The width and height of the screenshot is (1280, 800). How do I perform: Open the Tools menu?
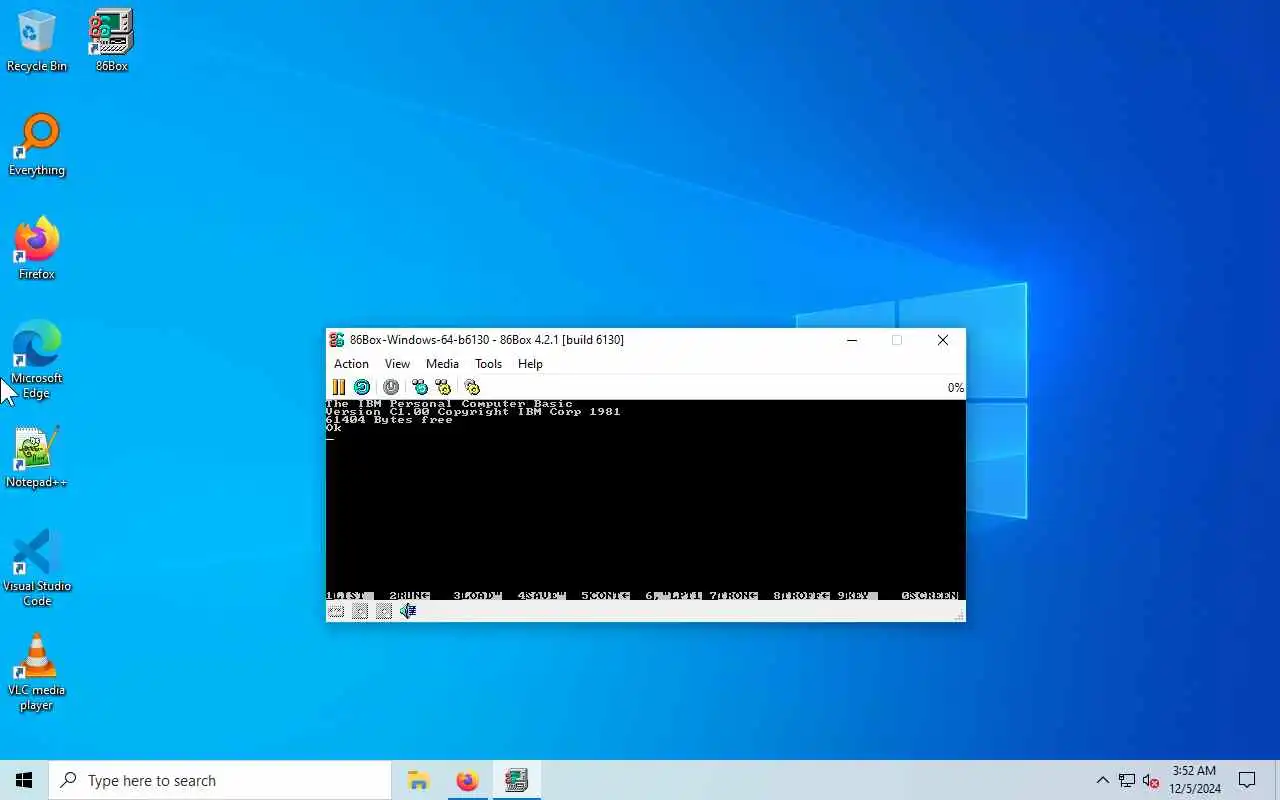(488, 364)
